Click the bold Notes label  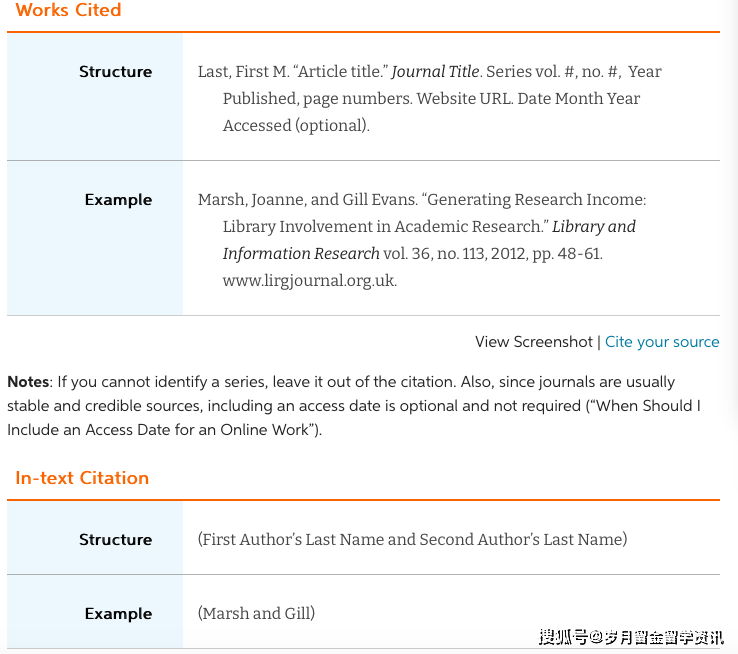(28, 382)
